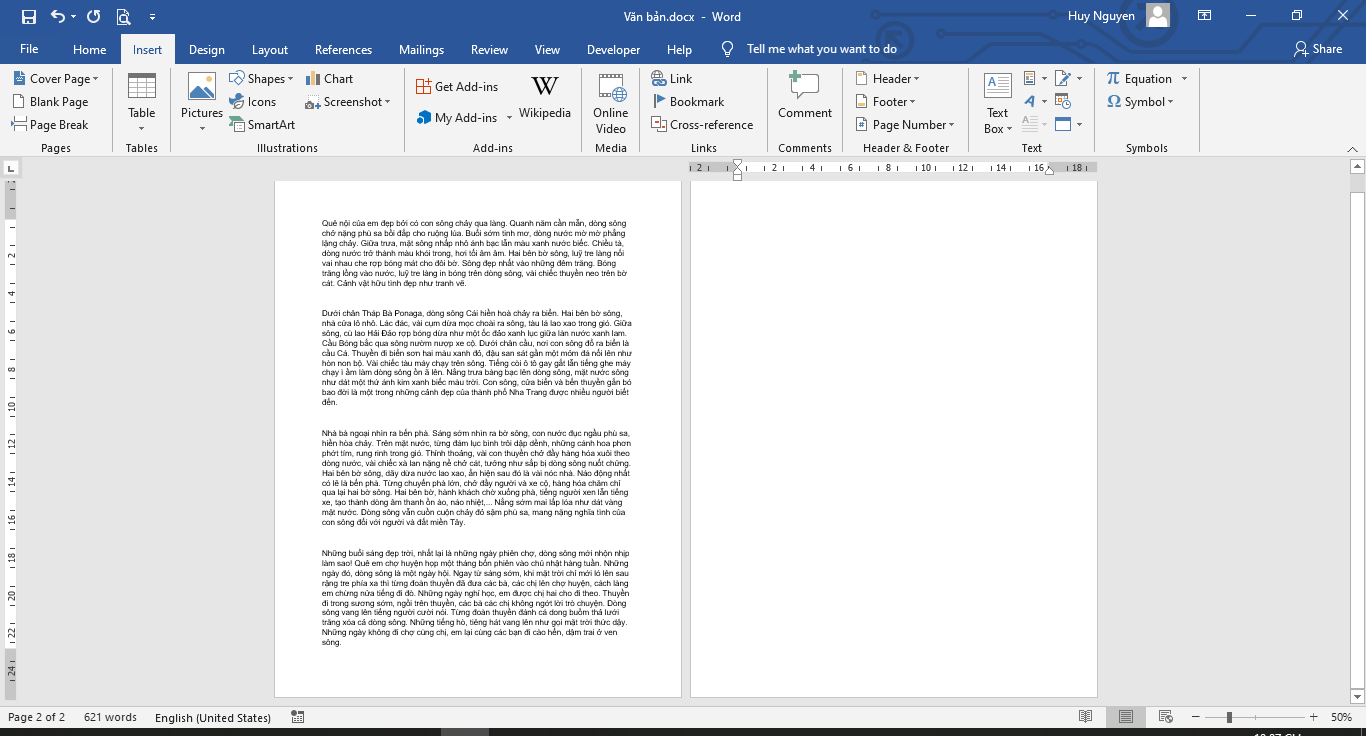This screenshot has width=1366, height=736.
Task: Insert a Page Break
Action: point(50,125)
